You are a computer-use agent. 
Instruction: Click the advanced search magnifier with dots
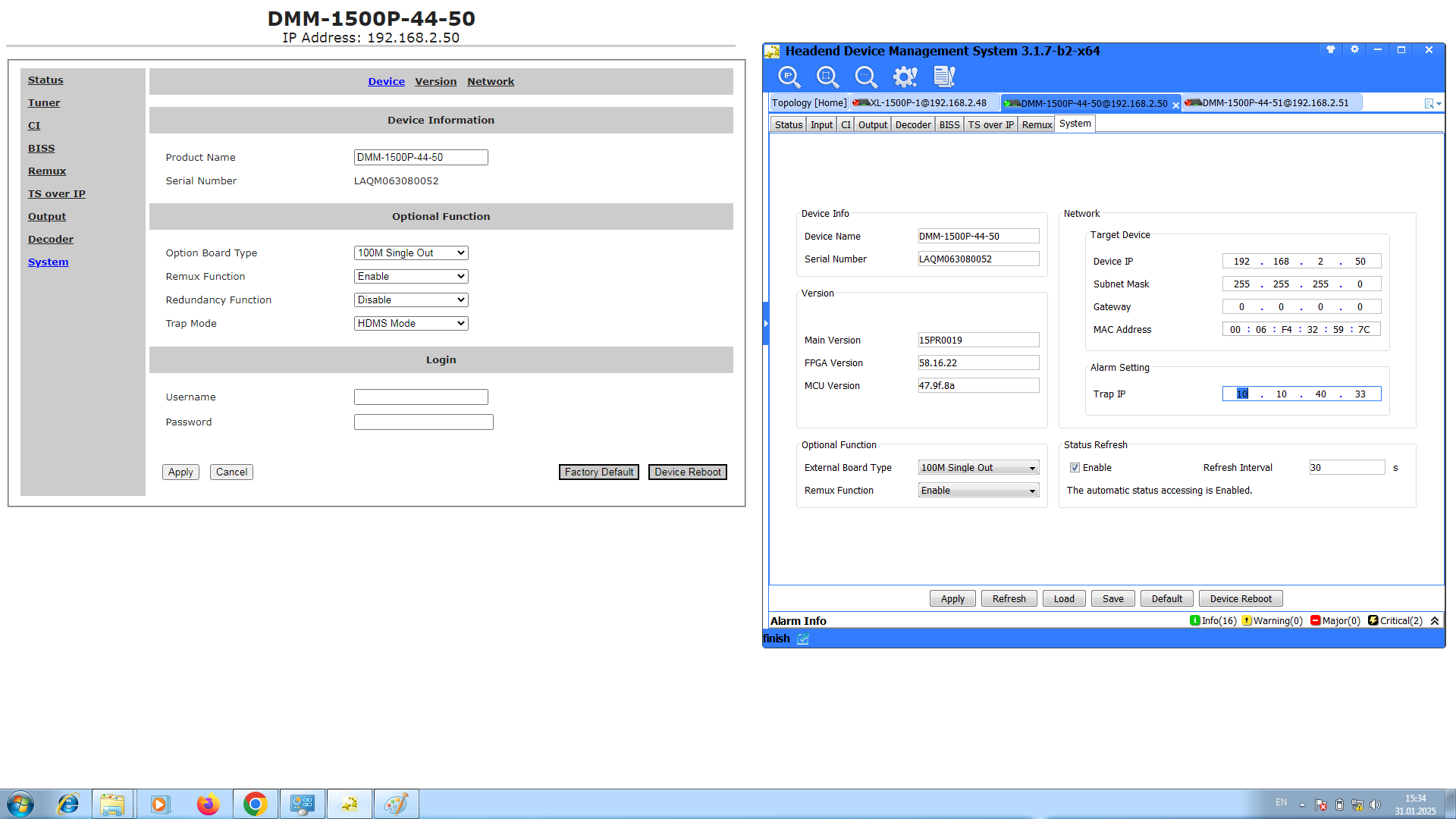(x=865, y=77)
